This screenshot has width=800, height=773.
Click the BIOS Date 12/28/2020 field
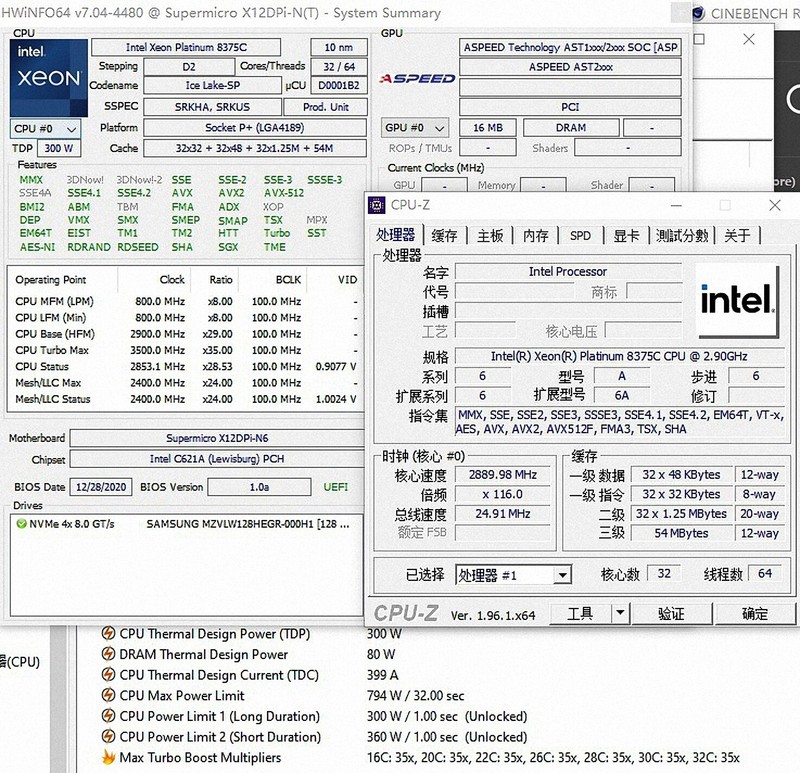[x=101, y=487]
